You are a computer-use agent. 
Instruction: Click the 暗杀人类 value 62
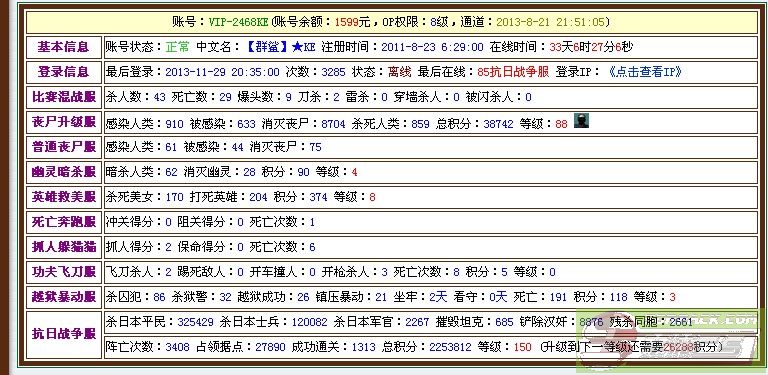point(171,172)
